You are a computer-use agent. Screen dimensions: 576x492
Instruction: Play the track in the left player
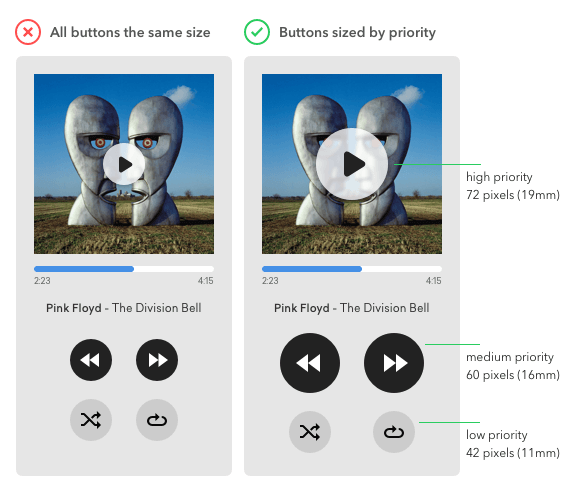tap(124, 164)
